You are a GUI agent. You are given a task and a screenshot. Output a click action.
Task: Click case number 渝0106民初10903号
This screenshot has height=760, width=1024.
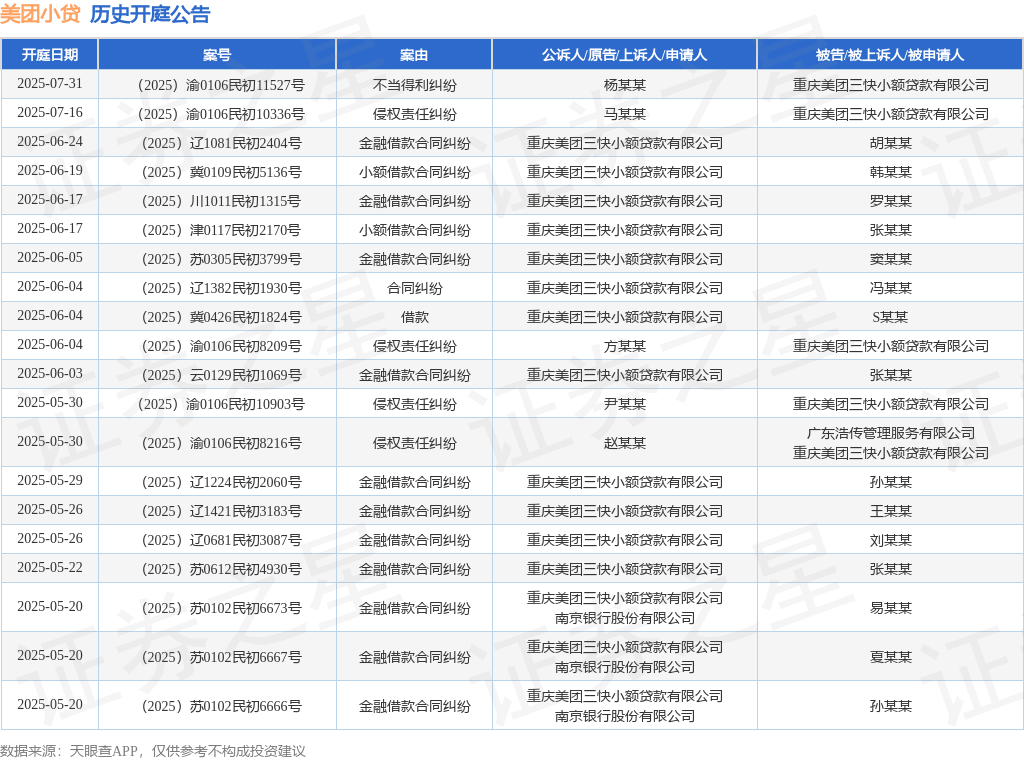pyautogui.click(x=221, y=404)
